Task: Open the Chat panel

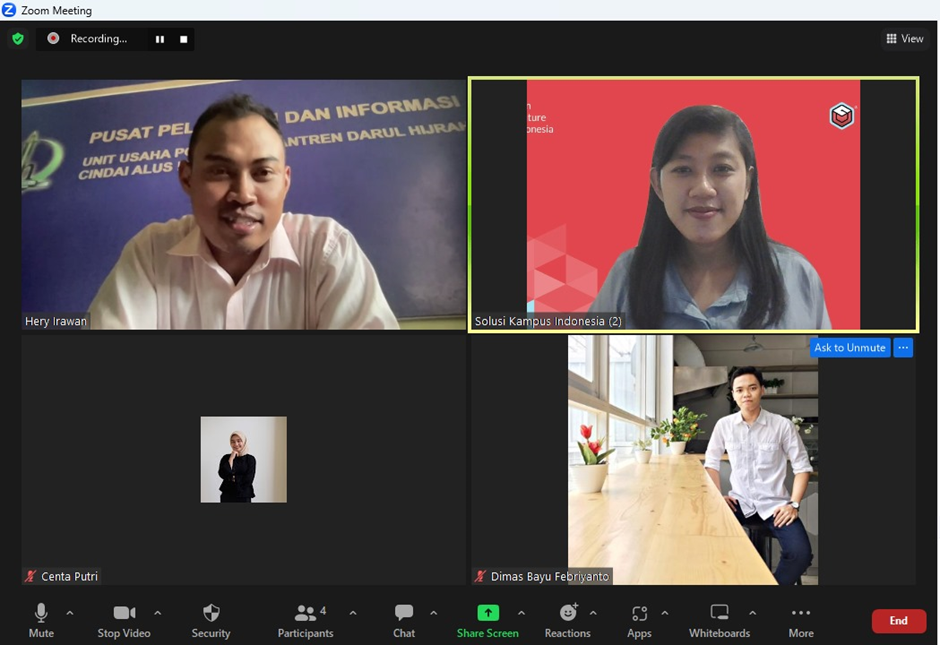Action: click(x=404, y=620)
